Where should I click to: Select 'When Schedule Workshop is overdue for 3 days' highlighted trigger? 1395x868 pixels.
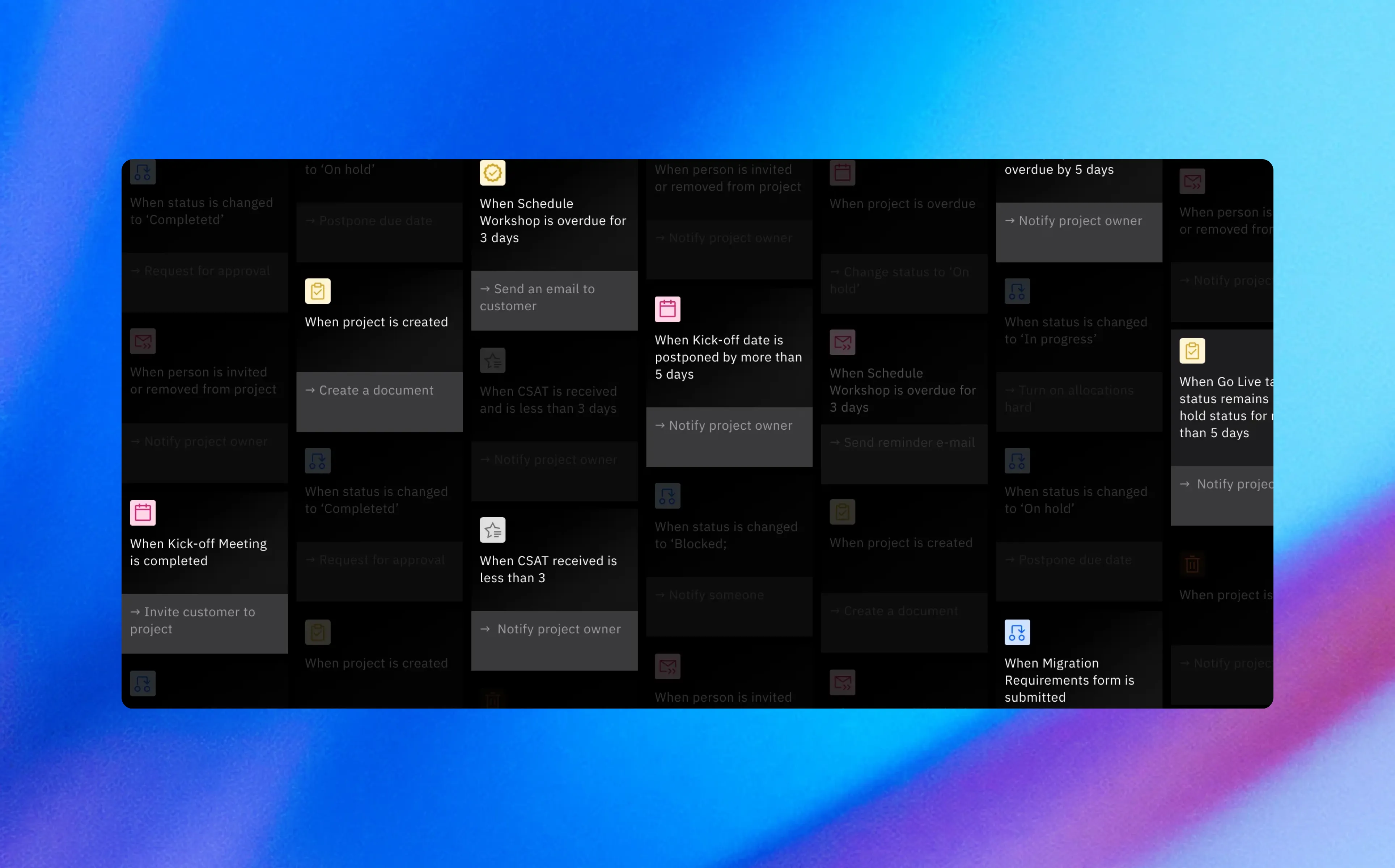(x=552, y=221)
